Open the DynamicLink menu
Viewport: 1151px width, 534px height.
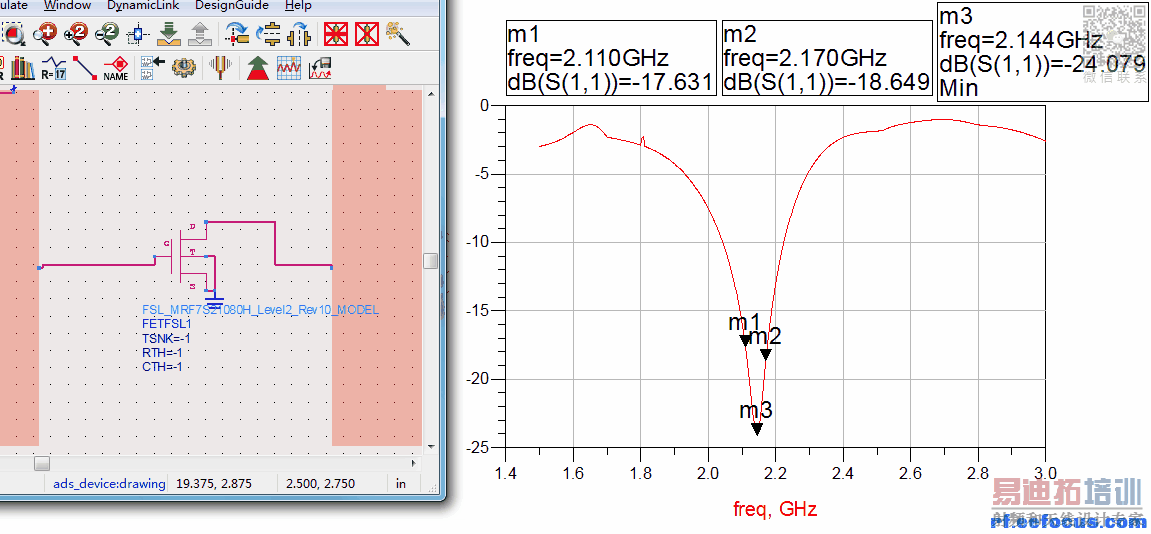[x=143, y=5]
